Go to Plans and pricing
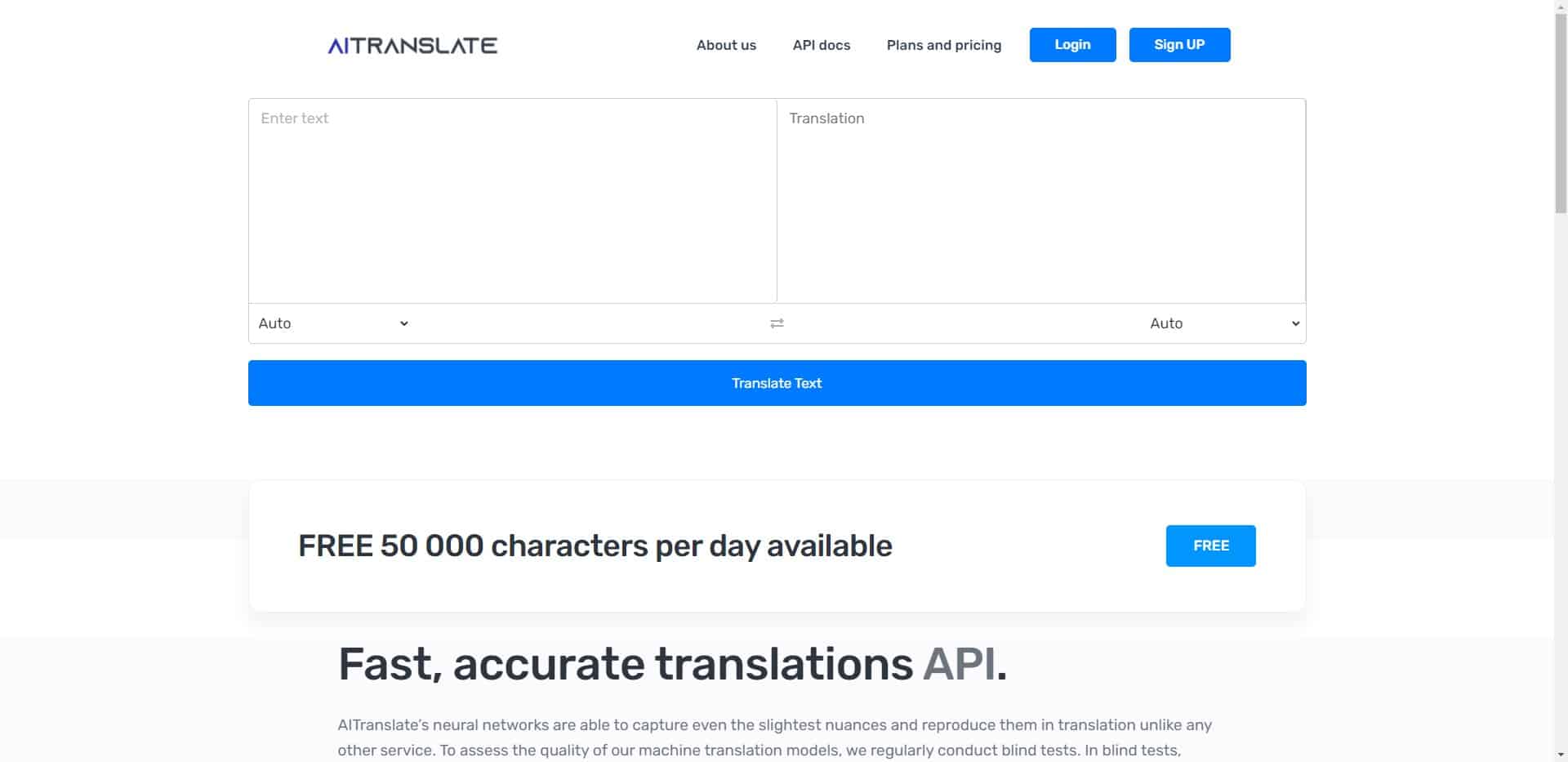 943,45
